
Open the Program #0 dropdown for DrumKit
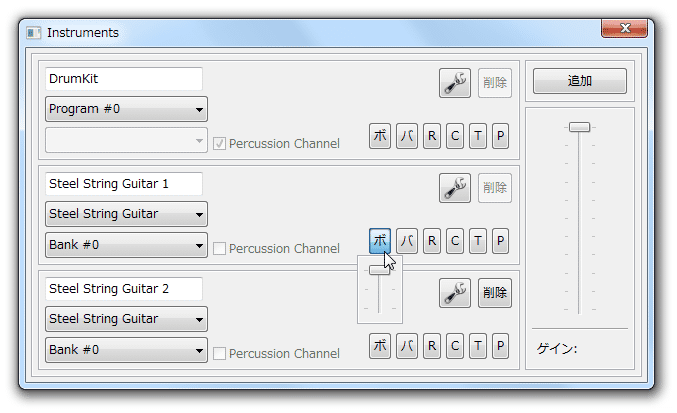(x=126, y=109)
